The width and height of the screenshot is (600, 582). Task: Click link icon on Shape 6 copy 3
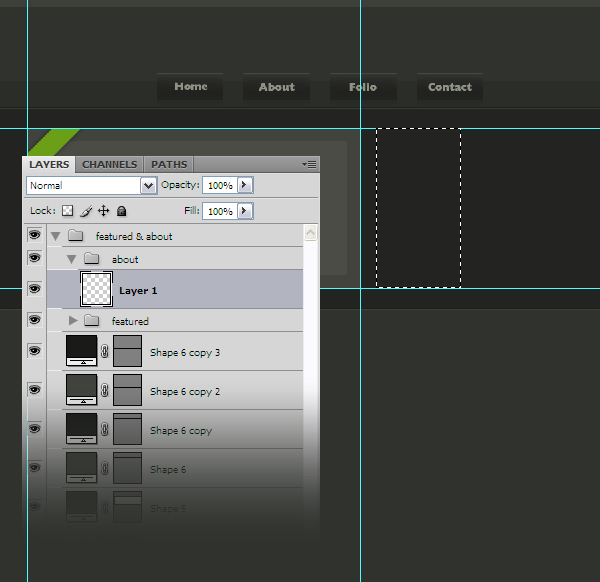(104, 351)
